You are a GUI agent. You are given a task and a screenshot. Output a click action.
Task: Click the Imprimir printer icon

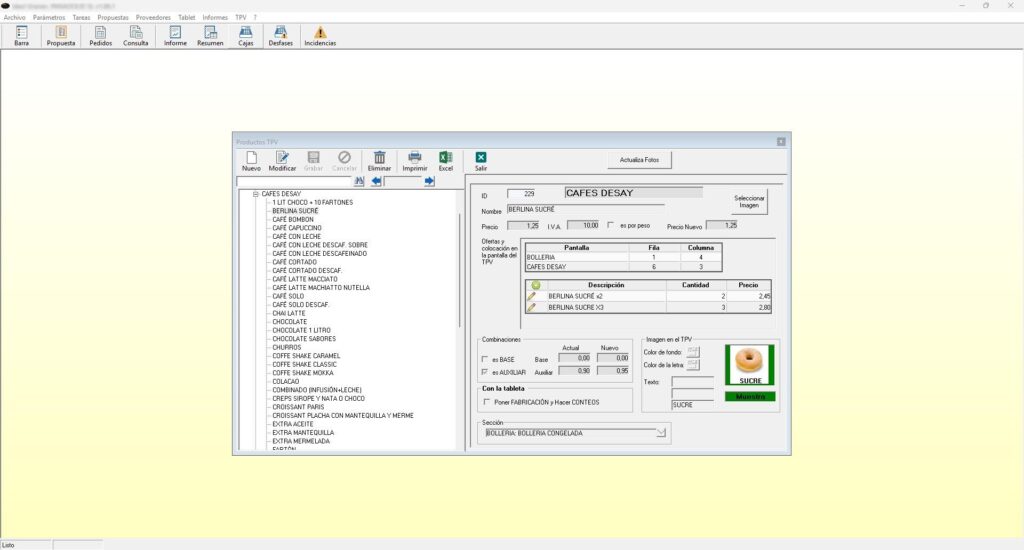pos(414,158)
